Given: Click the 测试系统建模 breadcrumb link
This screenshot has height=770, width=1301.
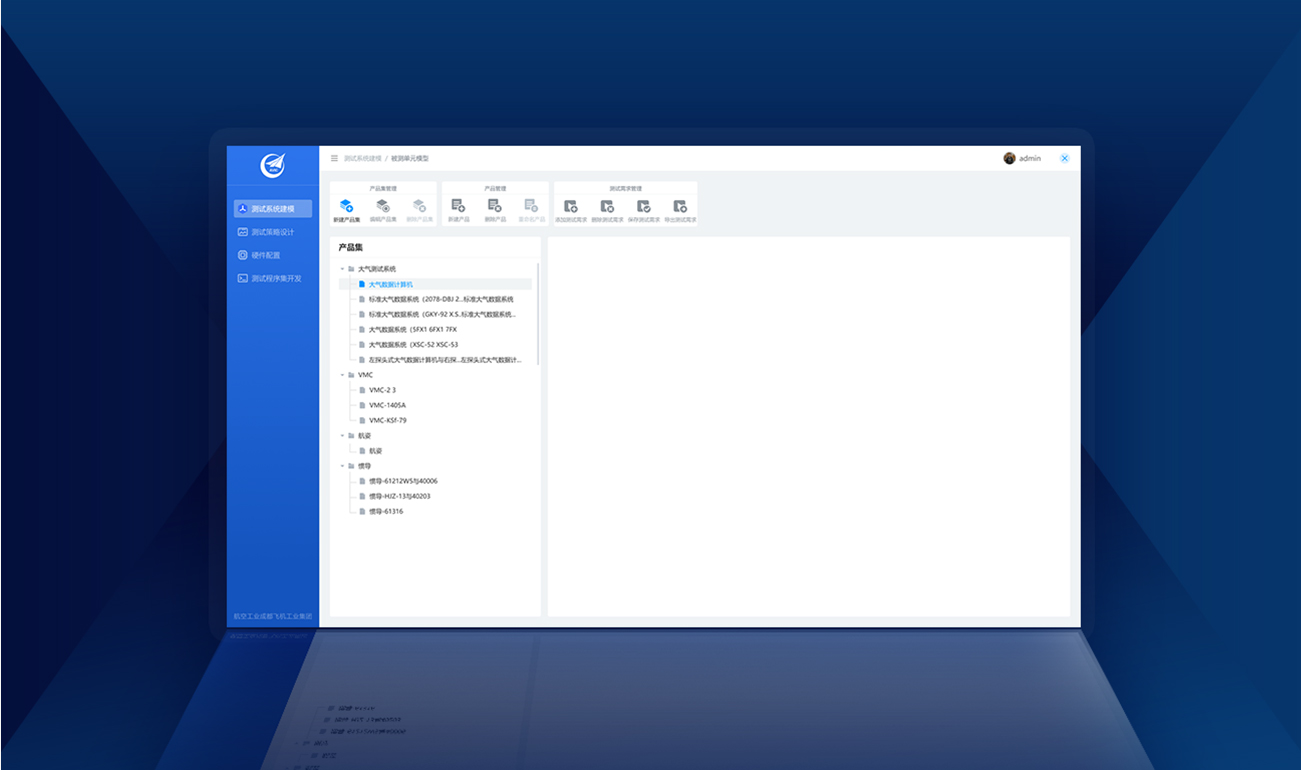Looking at the screenshot, I should [362, 158].
